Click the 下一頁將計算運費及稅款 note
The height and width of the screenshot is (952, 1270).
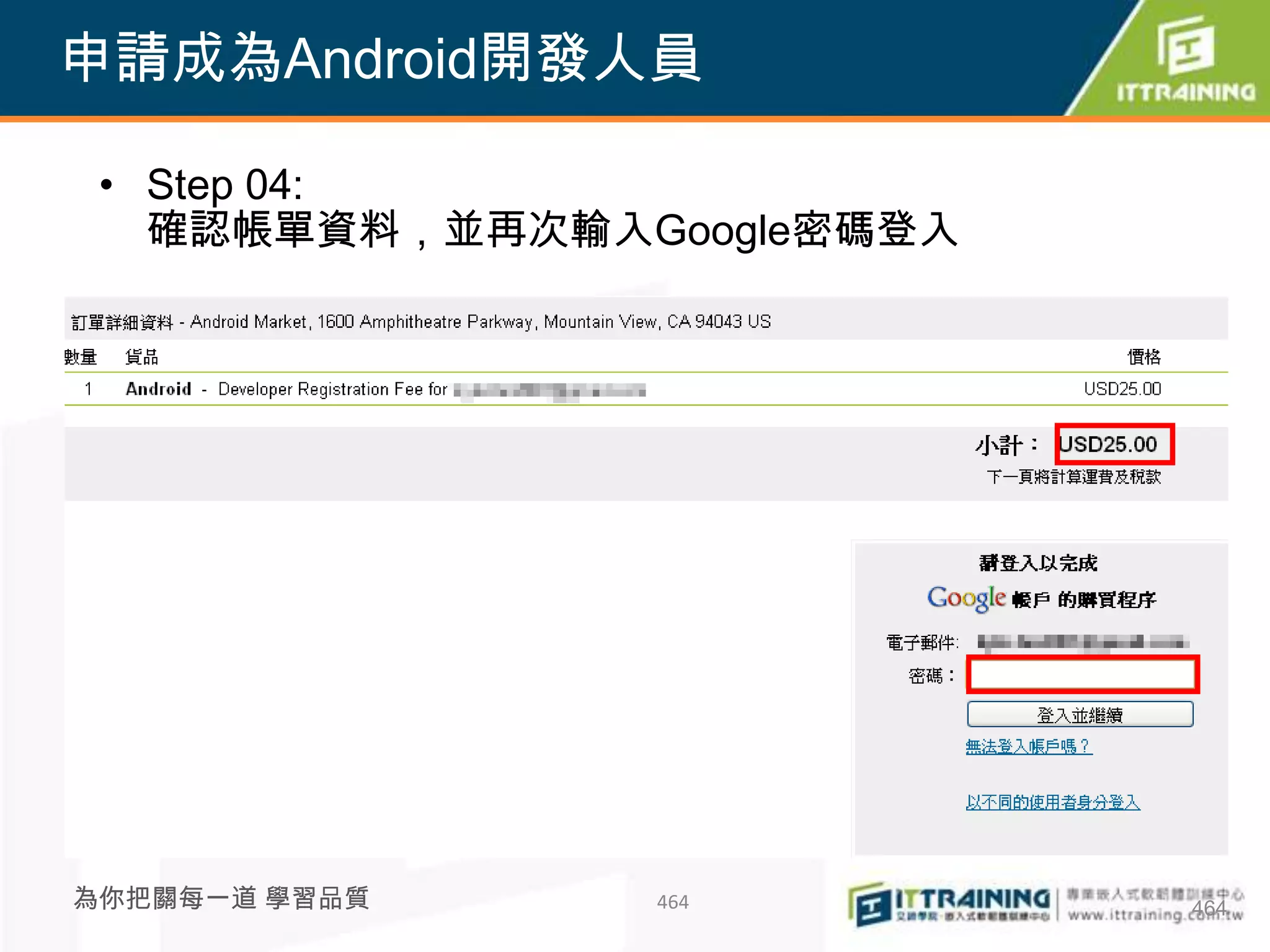pyautogui.click(x=1074, y=477)
